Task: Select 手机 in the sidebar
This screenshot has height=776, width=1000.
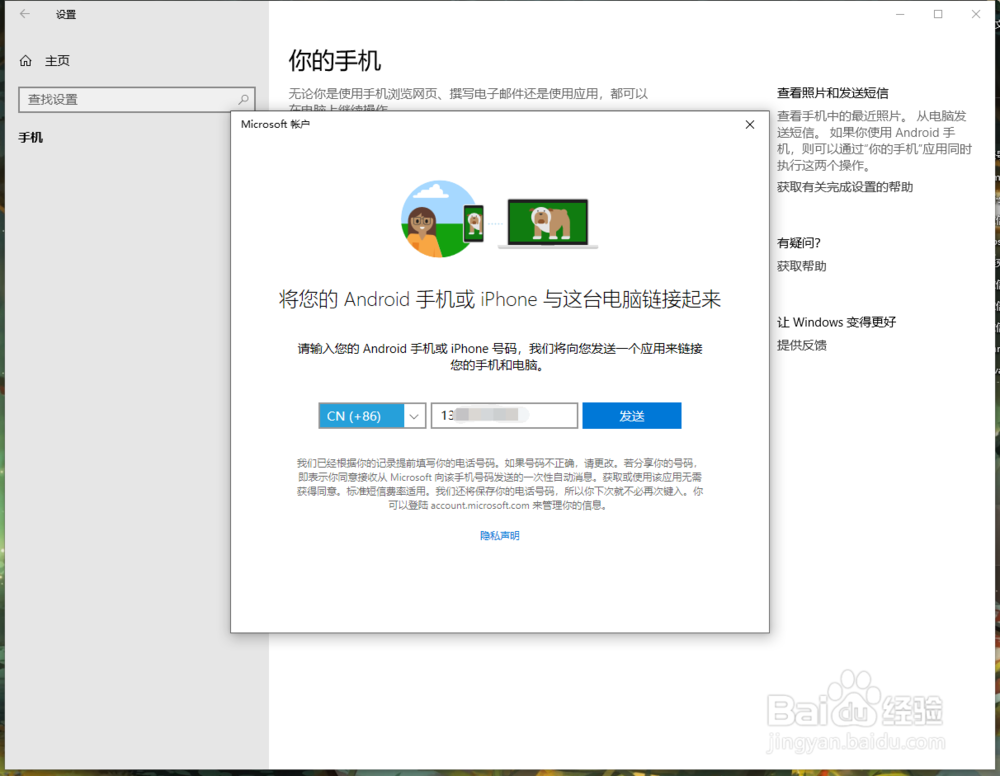Action: click(x=31, y=137)
